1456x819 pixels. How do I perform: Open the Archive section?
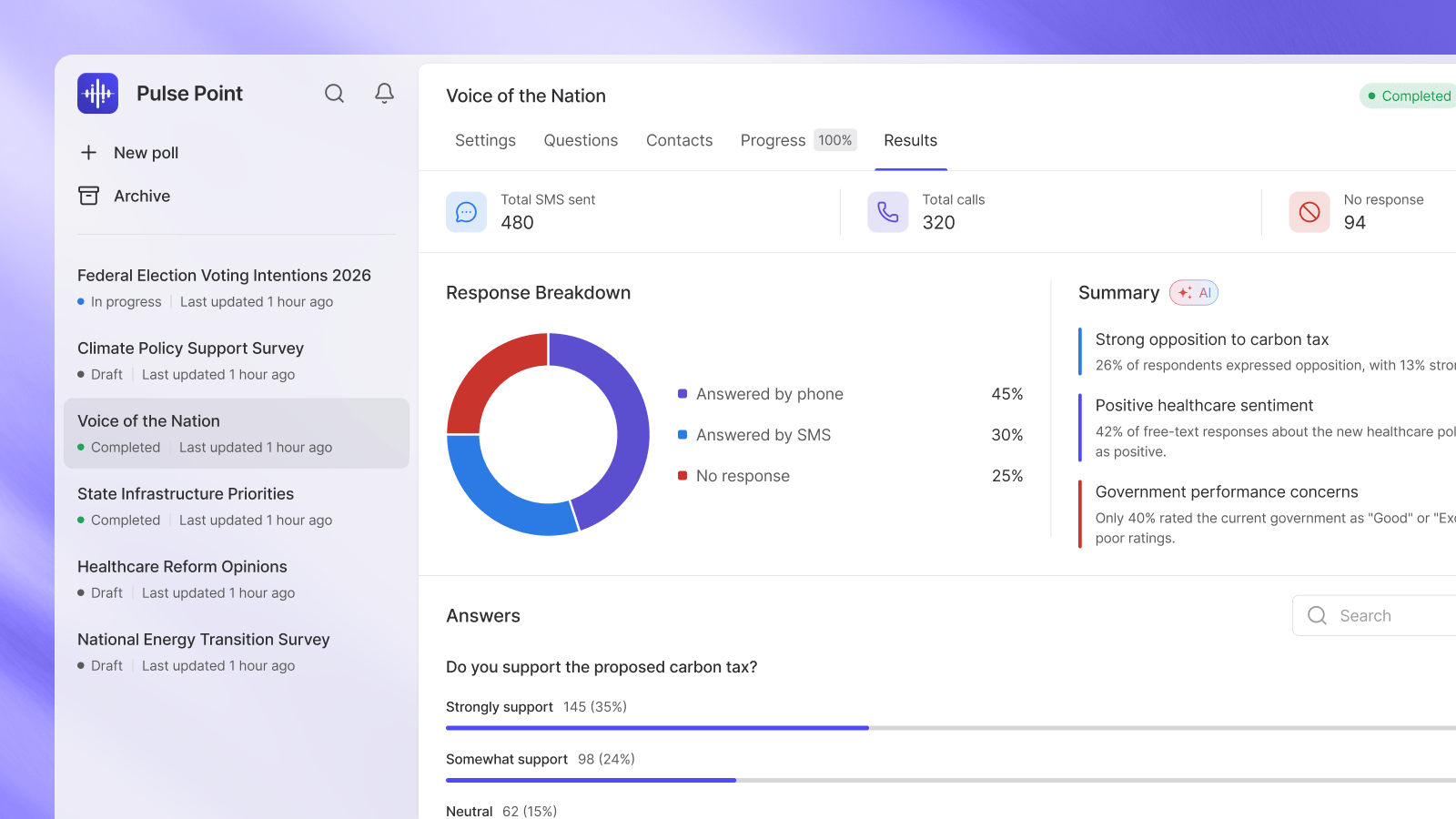[142, 196]
